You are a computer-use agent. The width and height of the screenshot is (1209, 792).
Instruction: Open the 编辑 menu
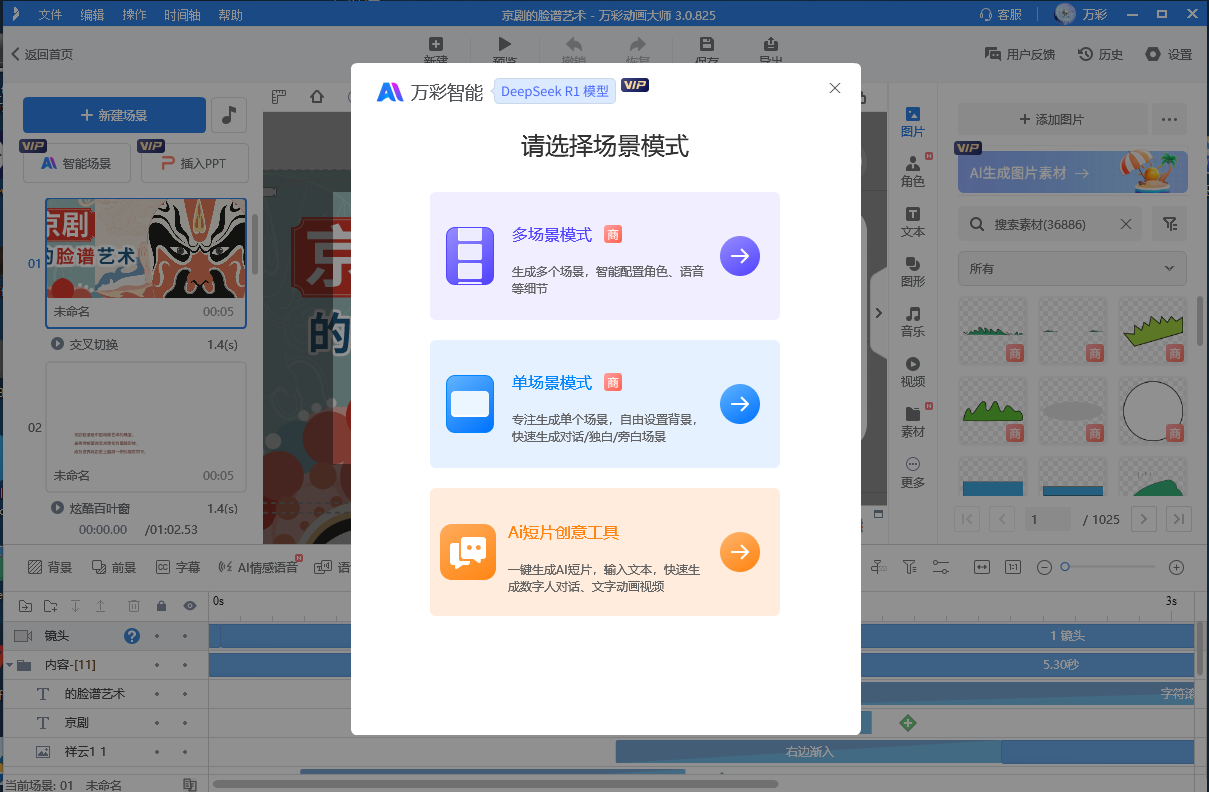92,15
